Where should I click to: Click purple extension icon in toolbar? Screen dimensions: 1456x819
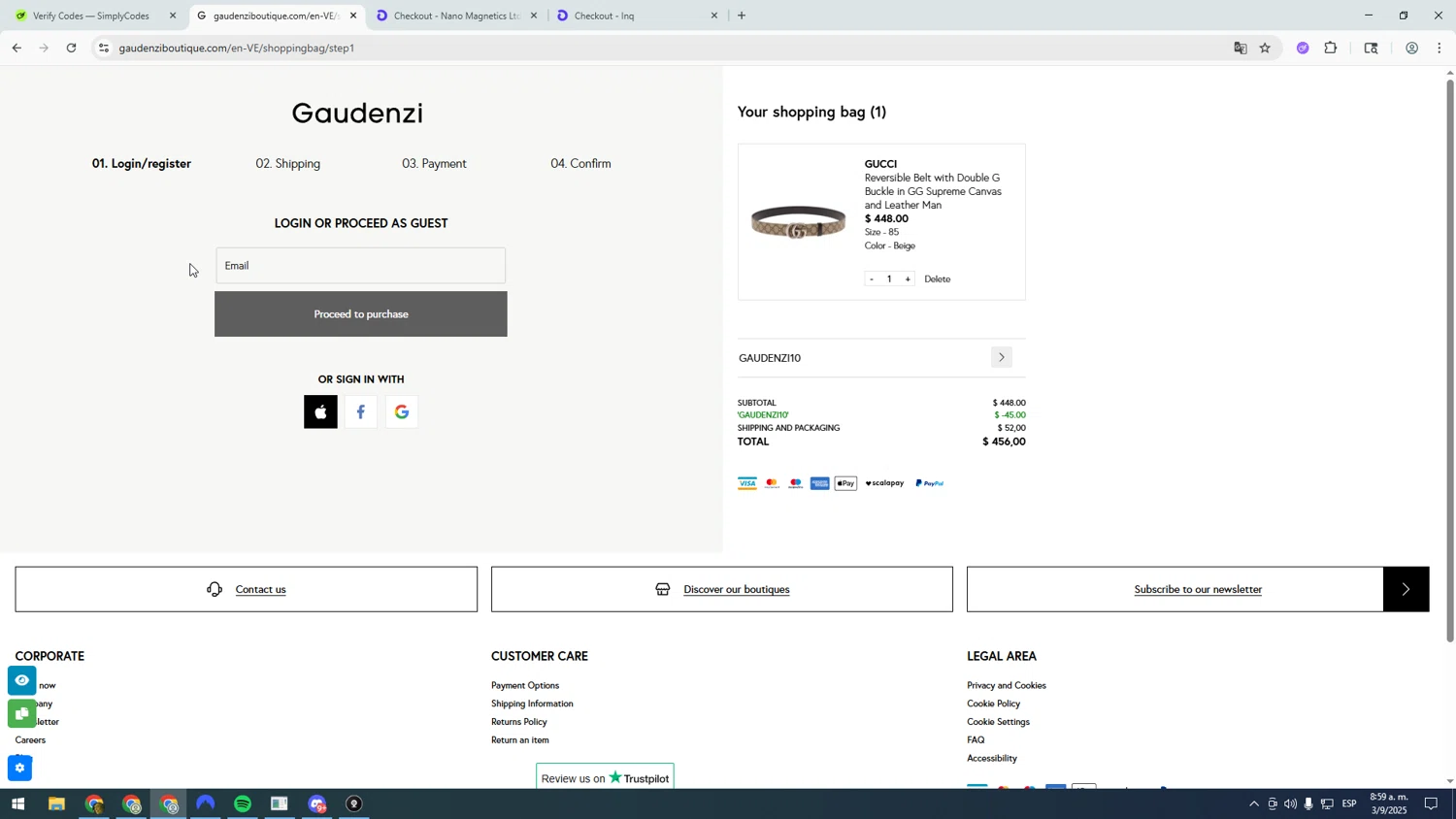[x=1303, y=48]
